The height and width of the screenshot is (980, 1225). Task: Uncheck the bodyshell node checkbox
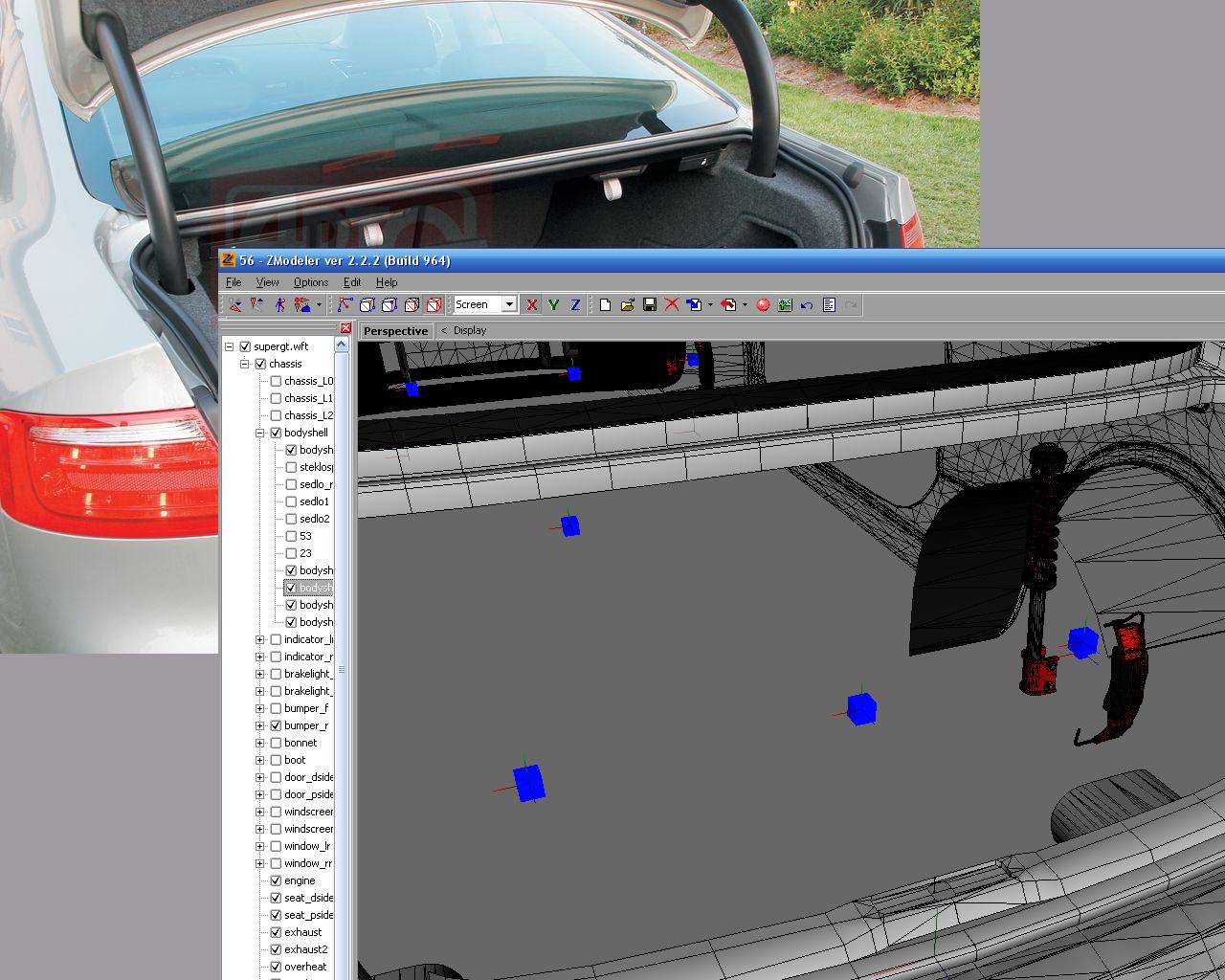pos(276,433)
